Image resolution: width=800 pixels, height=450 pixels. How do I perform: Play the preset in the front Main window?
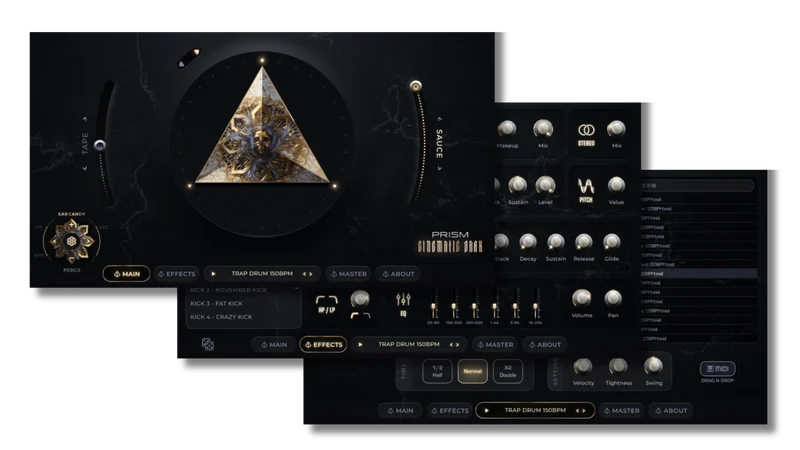pos(213,274)
